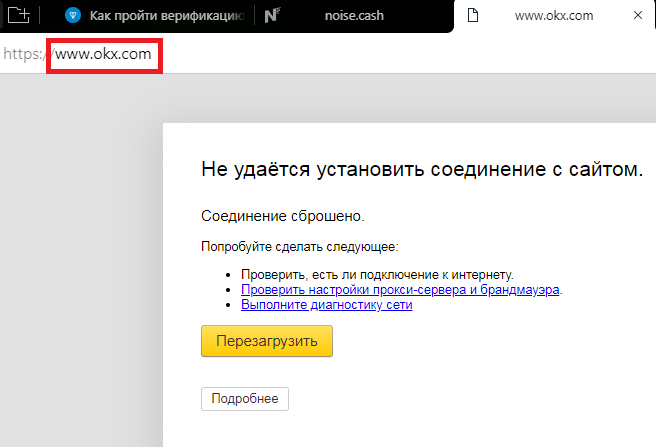Click the Подробнее button

(245, 398)
